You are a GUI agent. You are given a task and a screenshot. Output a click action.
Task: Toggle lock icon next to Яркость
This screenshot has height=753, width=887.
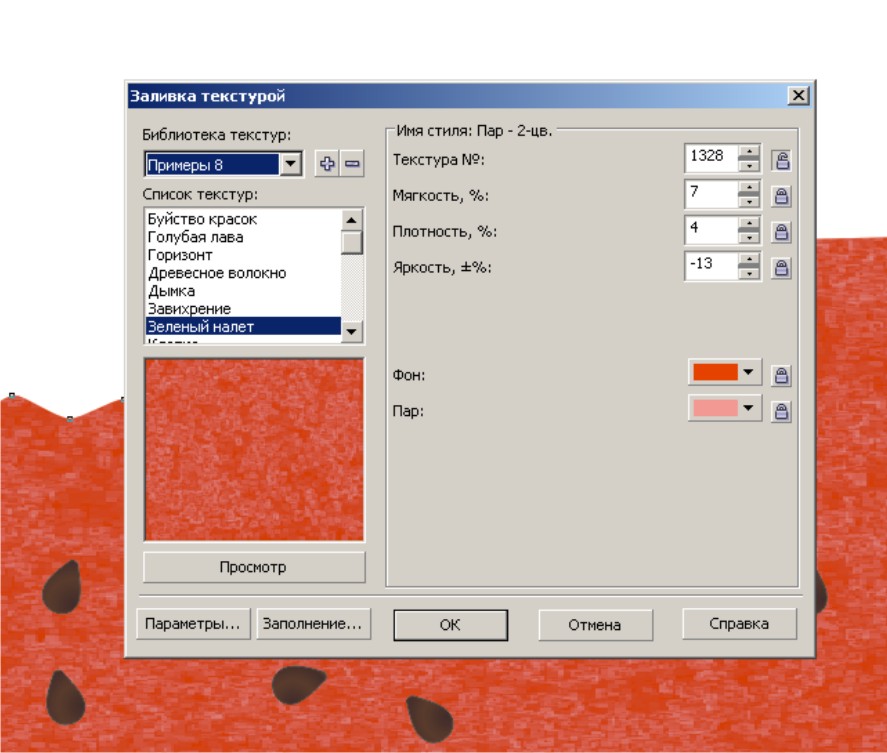(782, 268)
